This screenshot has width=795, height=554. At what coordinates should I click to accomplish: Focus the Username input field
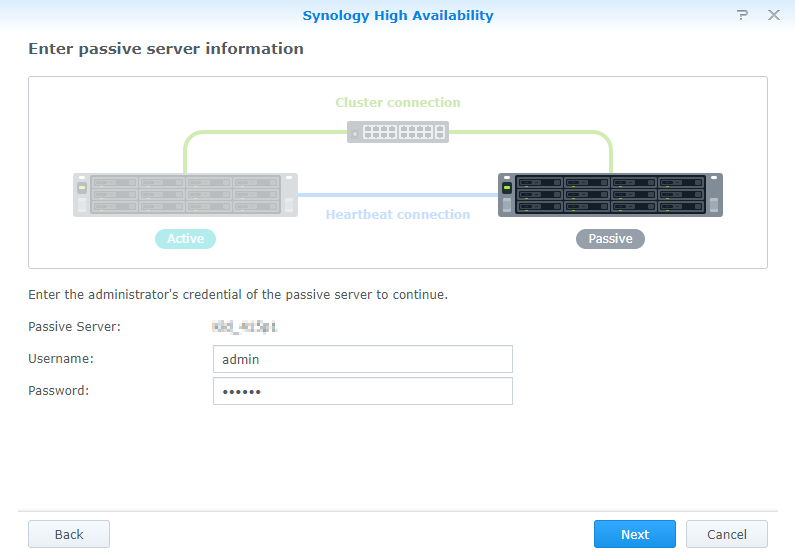(x=363, y=359)
